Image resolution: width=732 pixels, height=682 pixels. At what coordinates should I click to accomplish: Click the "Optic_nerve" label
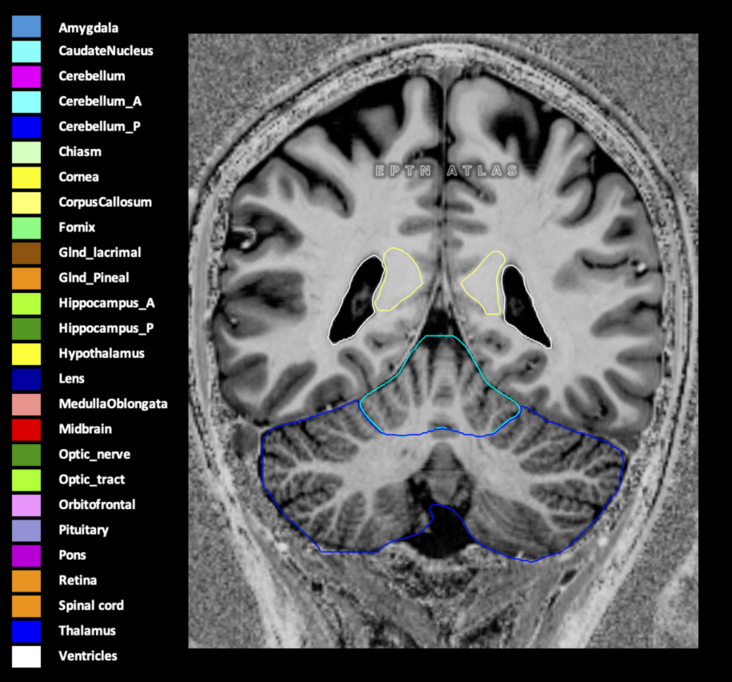coord(94,455)
